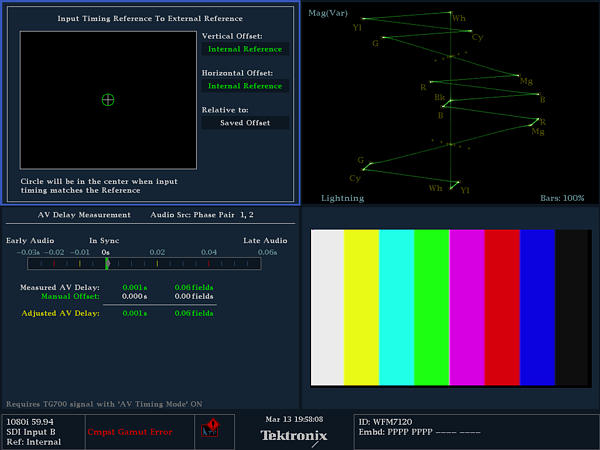
Task: Click the timing display black box area
Action: click(x=108, y=100)
